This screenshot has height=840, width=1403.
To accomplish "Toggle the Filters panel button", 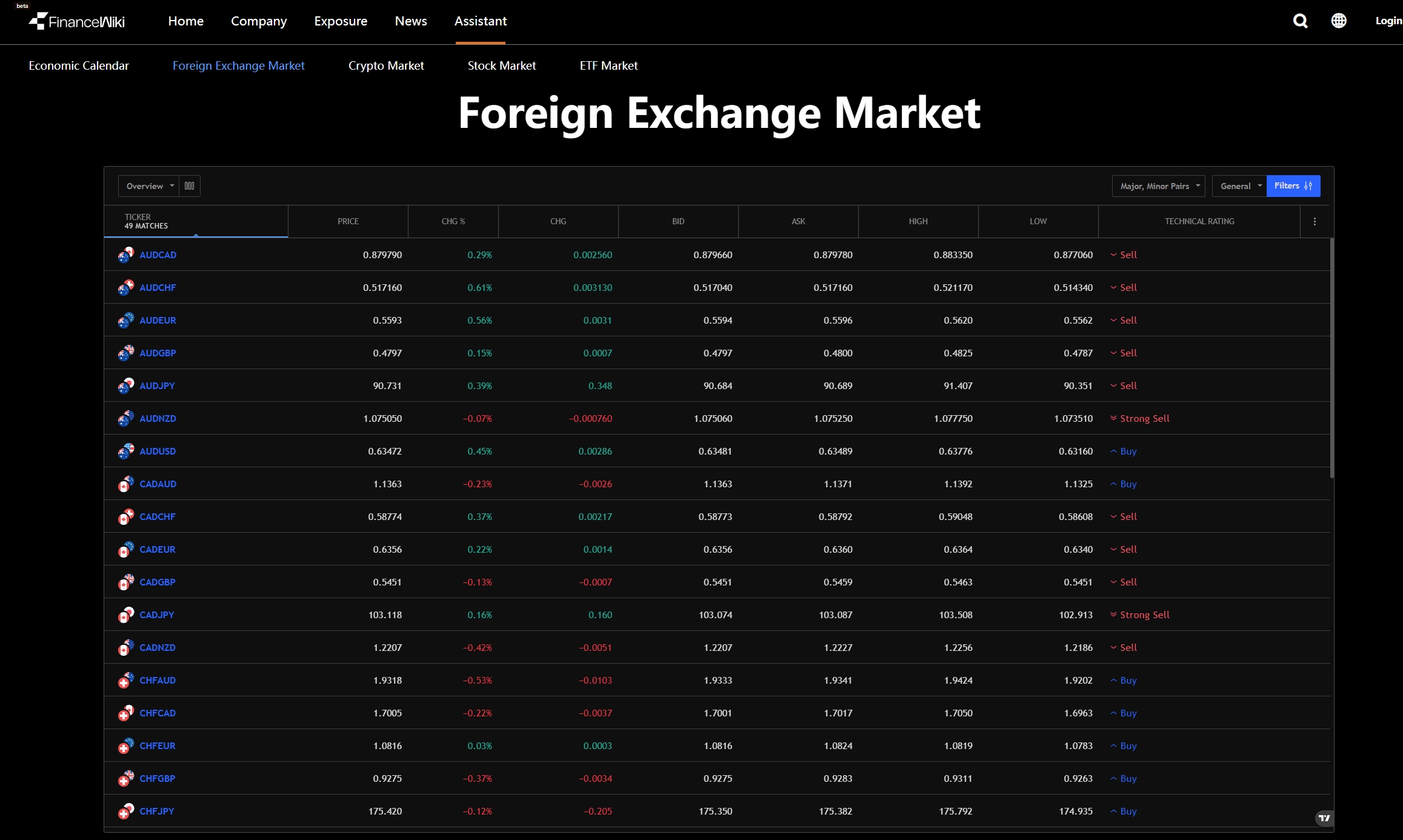I will click(1293, 186).
